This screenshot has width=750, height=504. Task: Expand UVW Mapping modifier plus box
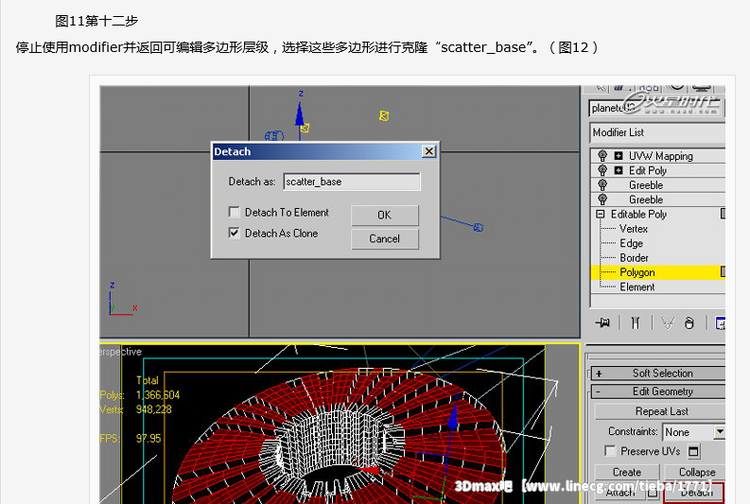coord(618,156)
